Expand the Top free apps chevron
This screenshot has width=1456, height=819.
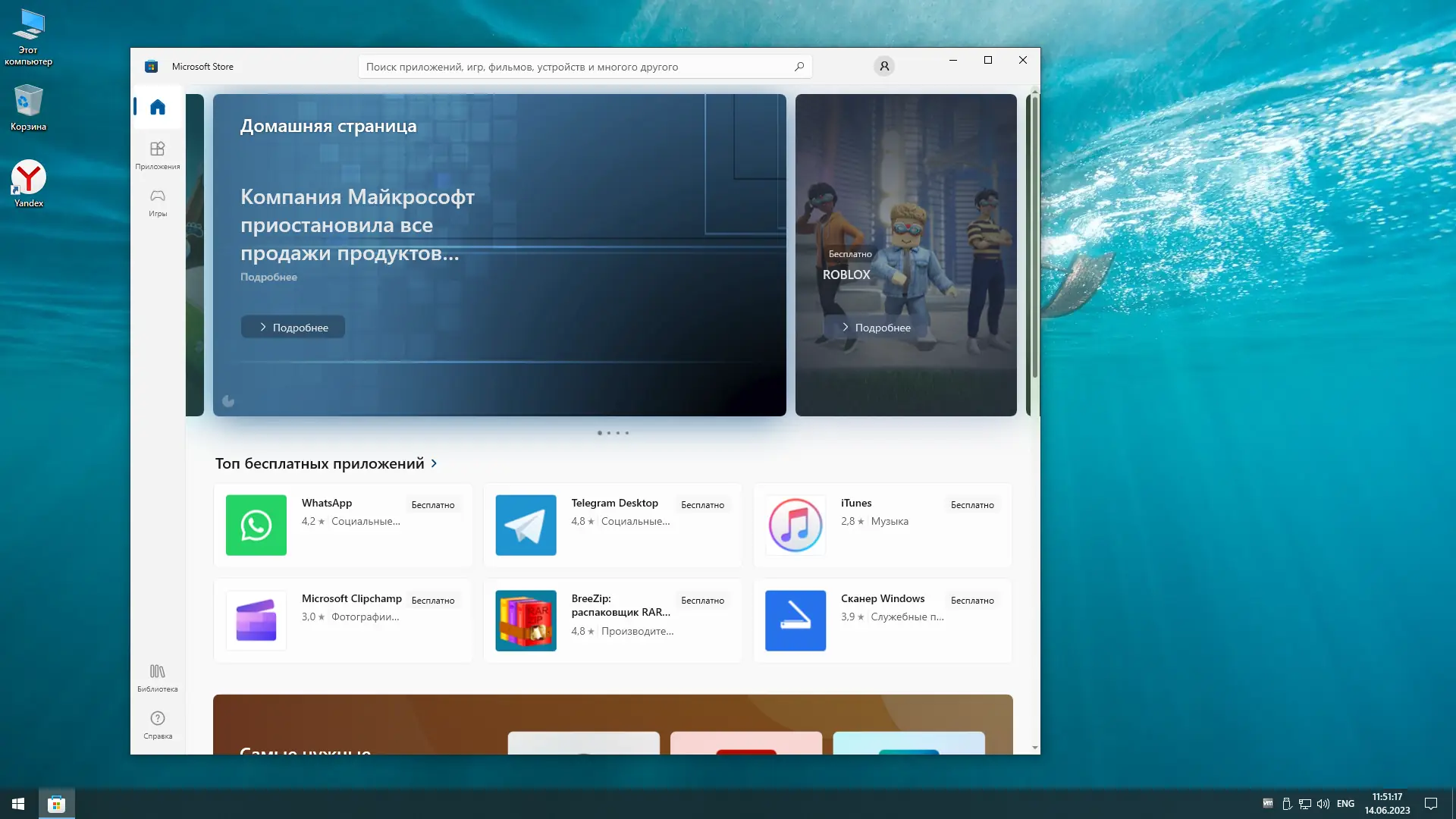pyautogui.click(x=434, y=463)
